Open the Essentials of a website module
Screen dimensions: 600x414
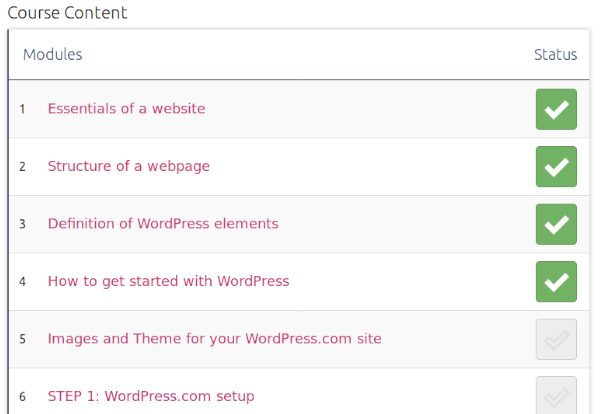click(126, 108)
